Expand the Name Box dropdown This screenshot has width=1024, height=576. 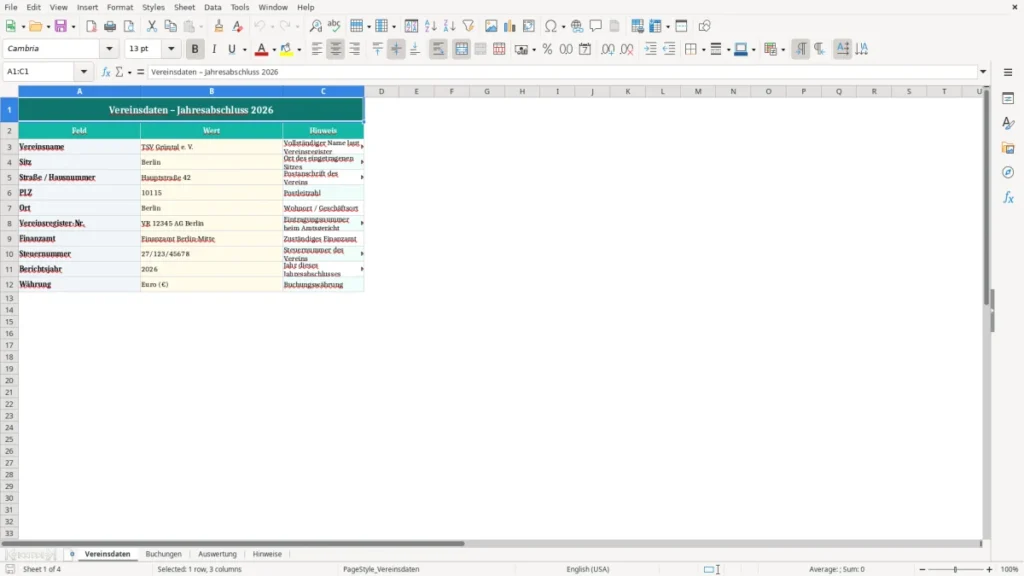84,72
